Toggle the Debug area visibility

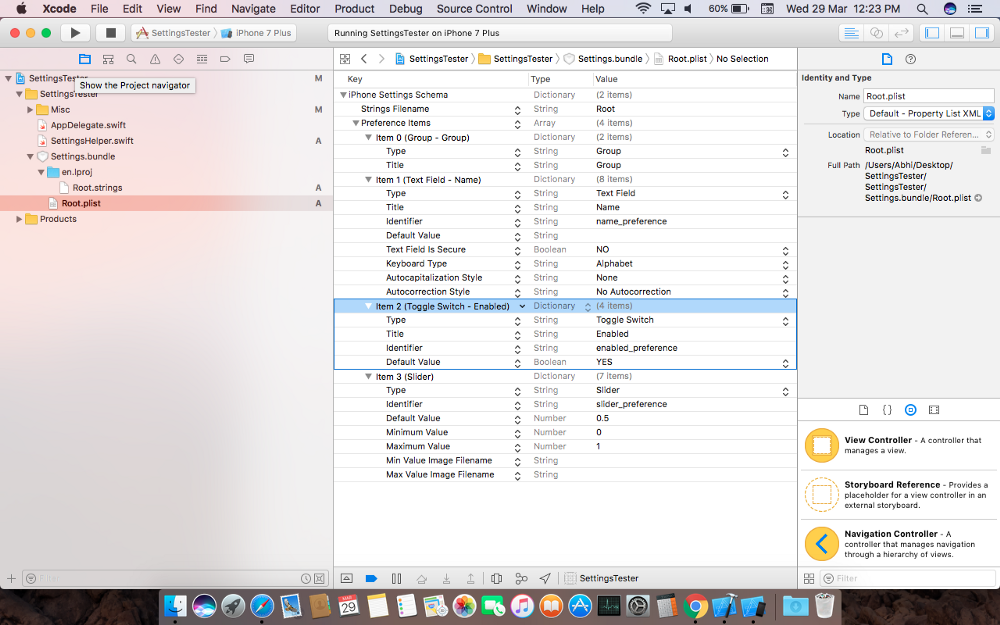(x=957, y=33)
